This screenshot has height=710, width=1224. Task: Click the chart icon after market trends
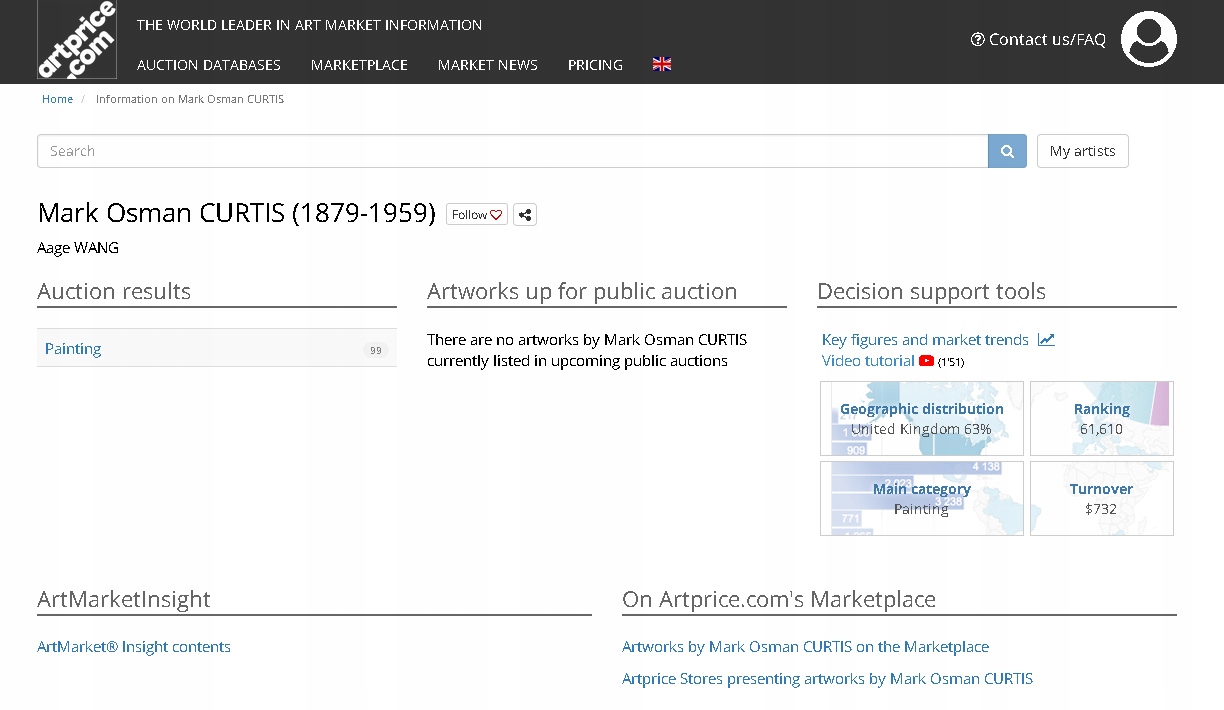tap(1046, 340)
